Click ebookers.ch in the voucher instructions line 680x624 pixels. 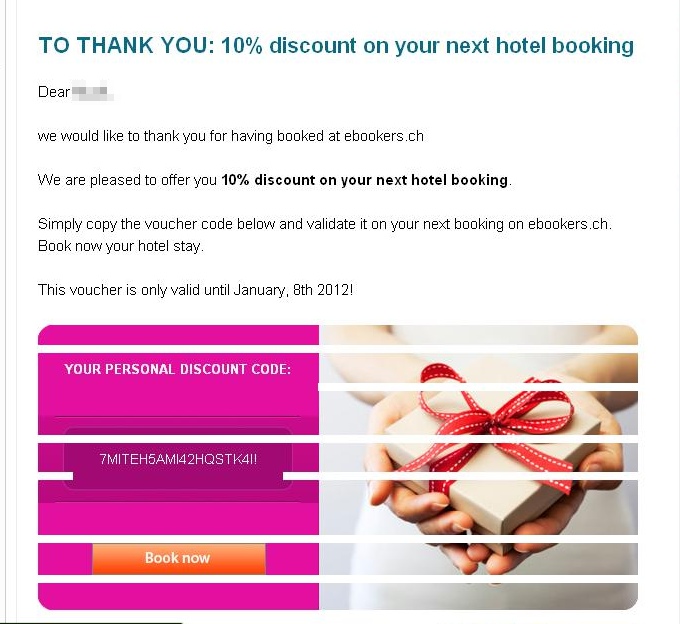coord(567,224)
